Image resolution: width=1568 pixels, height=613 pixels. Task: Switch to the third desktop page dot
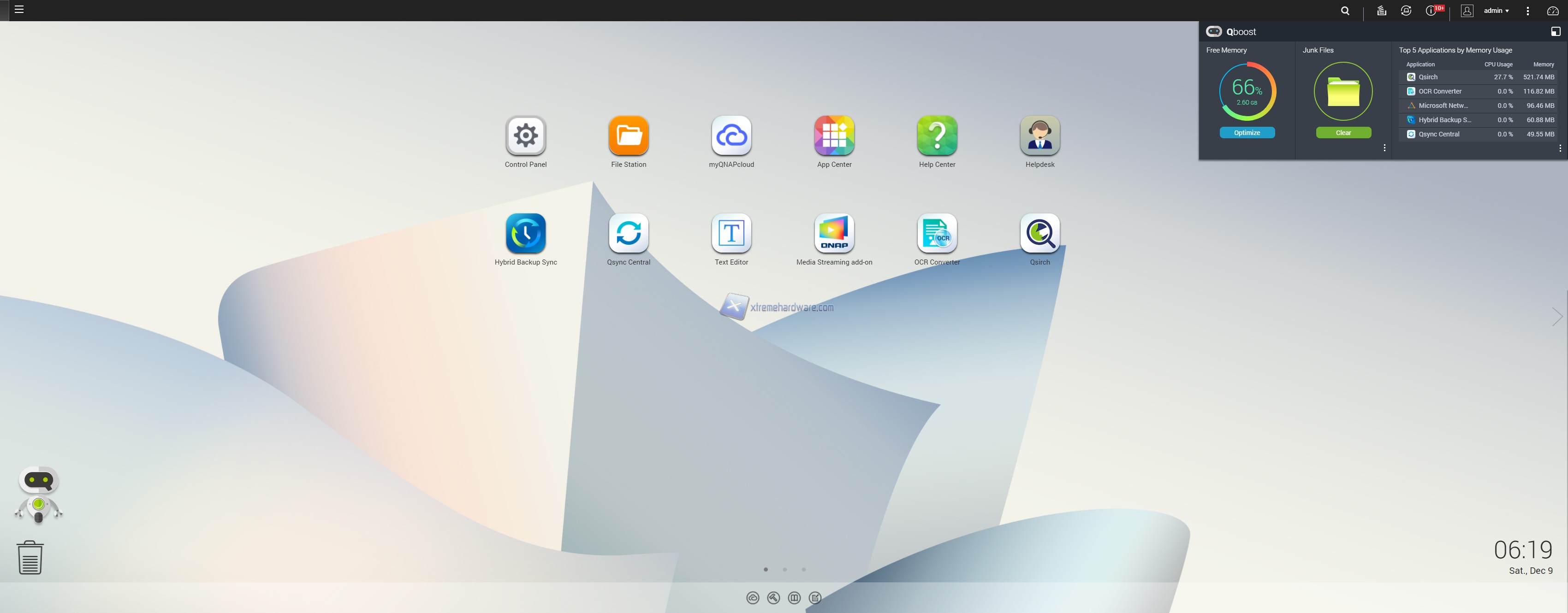click(x=803, y=569)
